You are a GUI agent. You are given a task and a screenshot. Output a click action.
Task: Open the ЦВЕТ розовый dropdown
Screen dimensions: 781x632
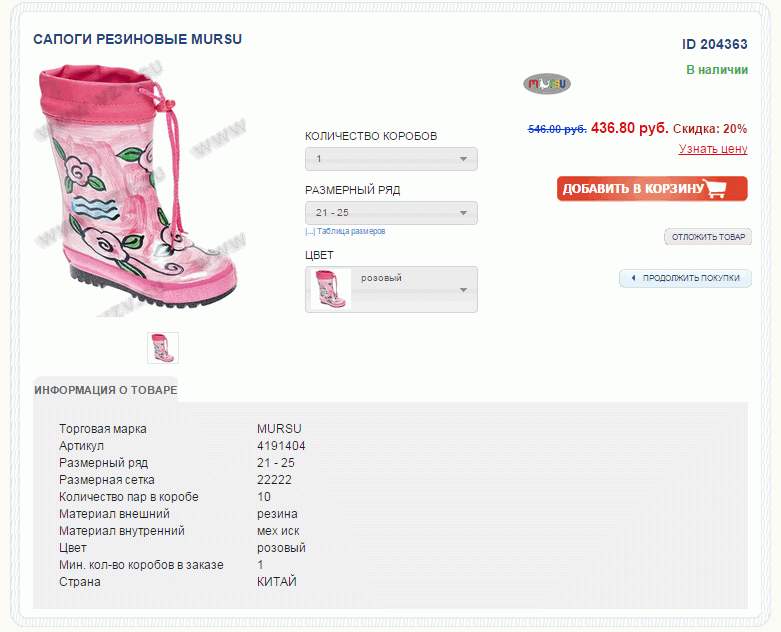[391, 289]
